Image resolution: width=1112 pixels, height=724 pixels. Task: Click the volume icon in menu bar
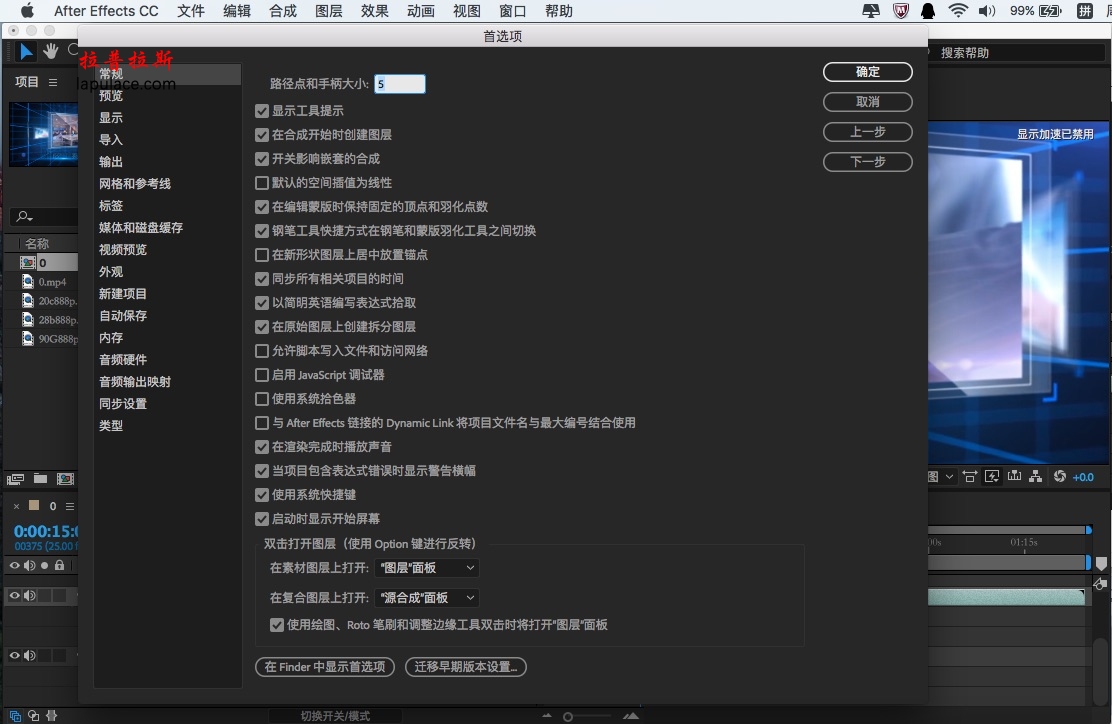pos(986,11)
